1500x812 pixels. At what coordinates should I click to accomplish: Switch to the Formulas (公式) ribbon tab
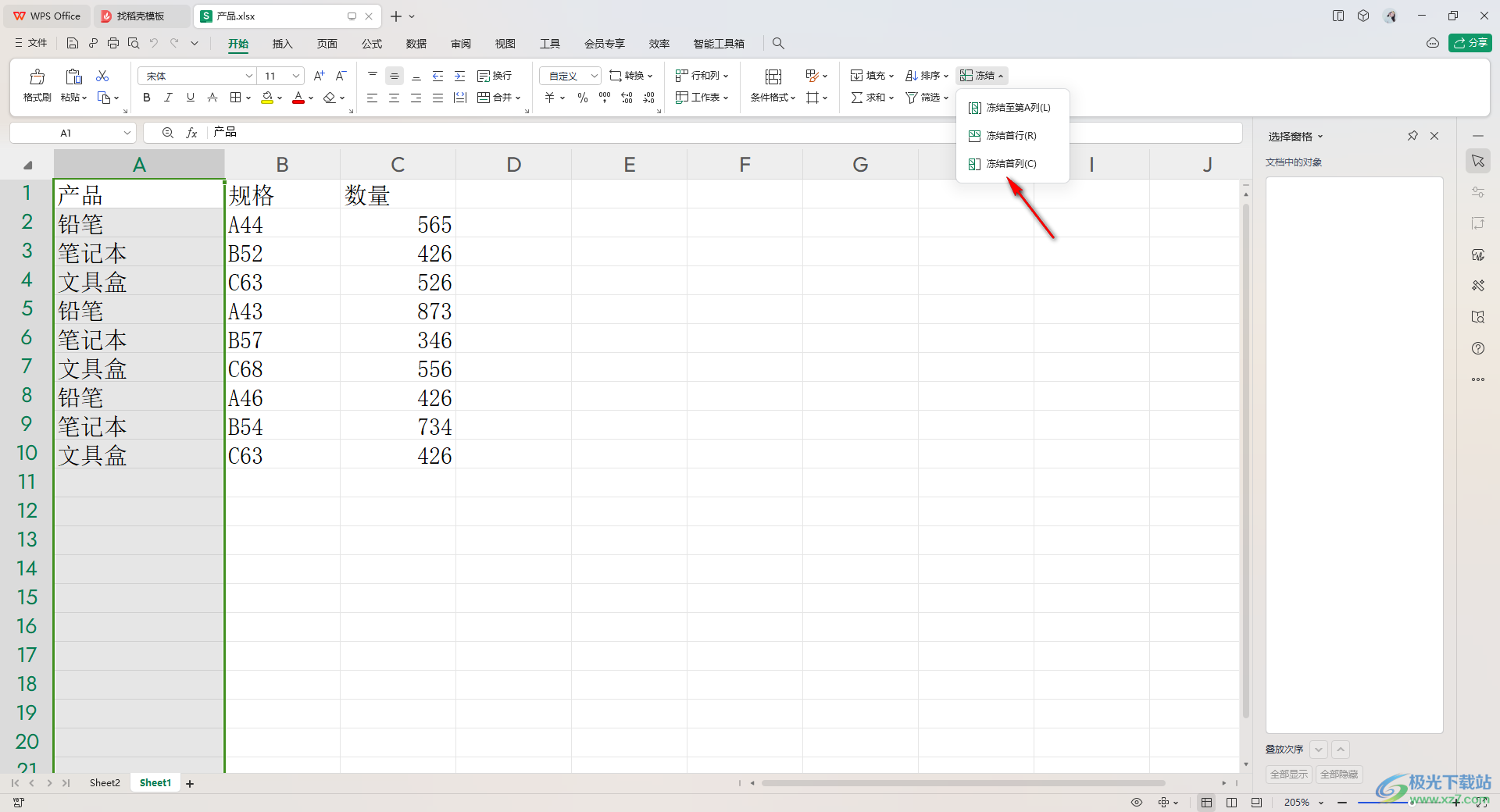point(372,44)
